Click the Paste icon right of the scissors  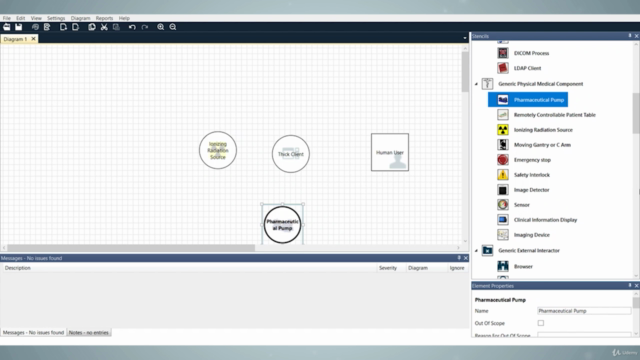click(116, 27)
